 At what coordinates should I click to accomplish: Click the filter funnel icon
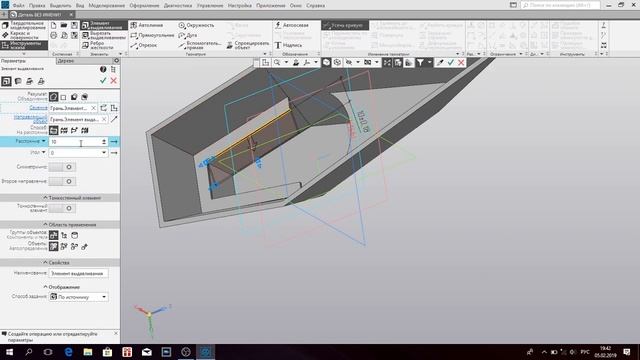pyautogui.click(x=420, y=62)
